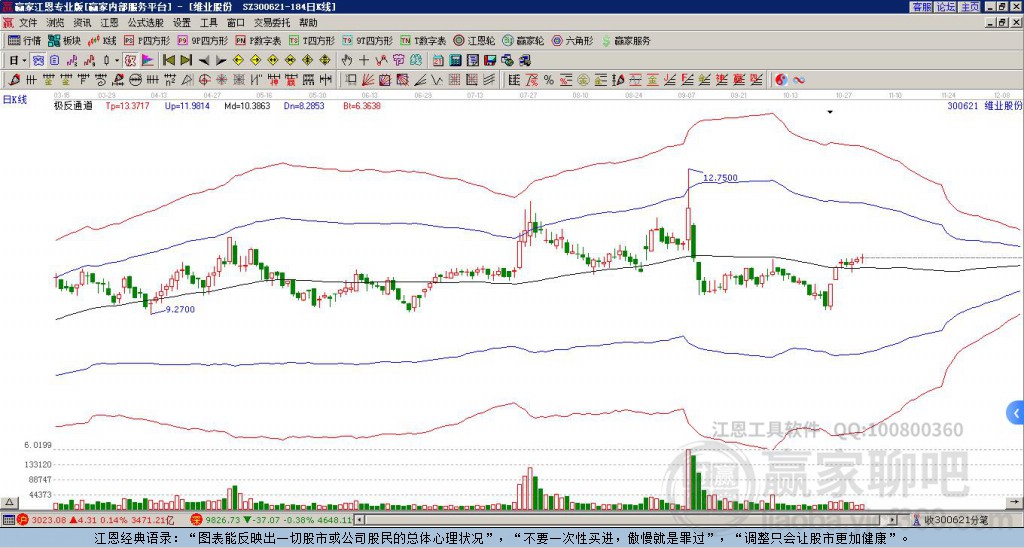Open the 六角形 hexagon tool
1024x548 pixels.
(572, 40)
